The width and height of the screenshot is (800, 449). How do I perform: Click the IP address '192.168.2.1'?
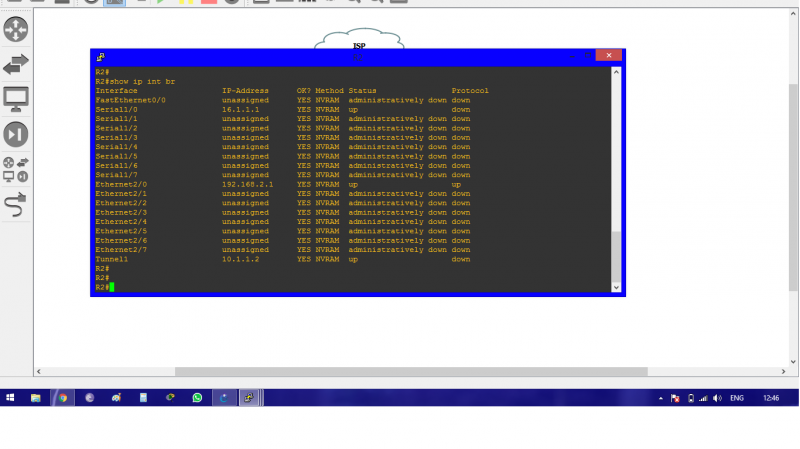(x=247, y=185)
